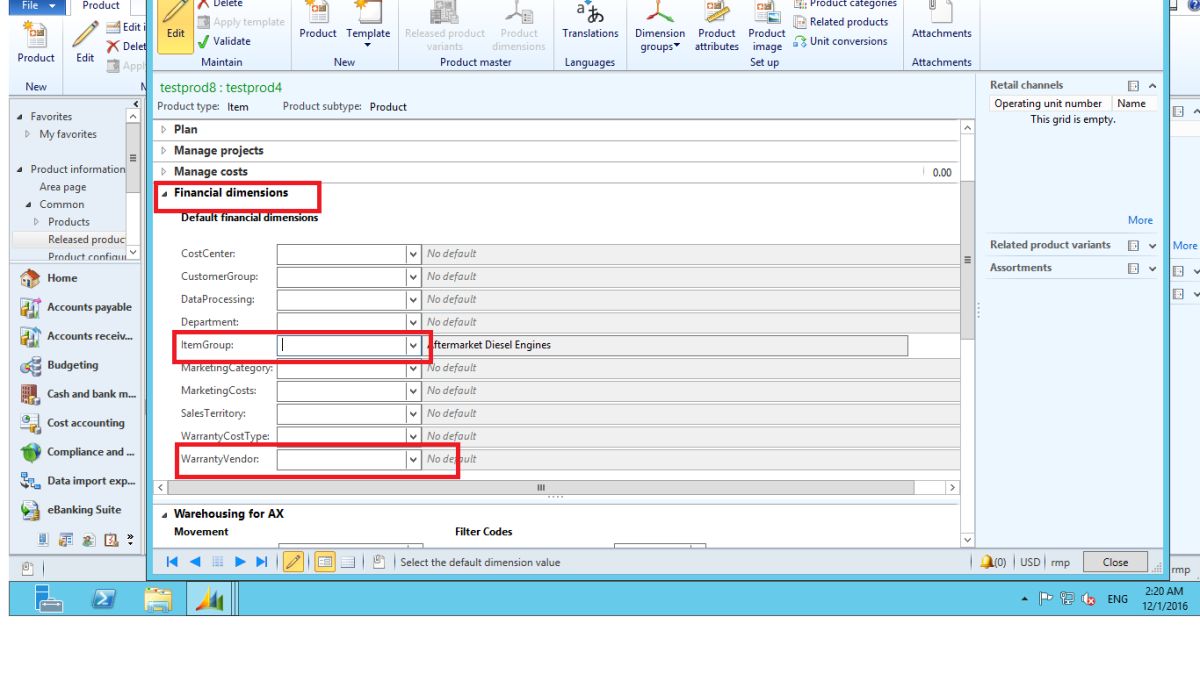Click the document handling icon in status bar
This screenshot has width=1200, height=674.
[379, 562]
